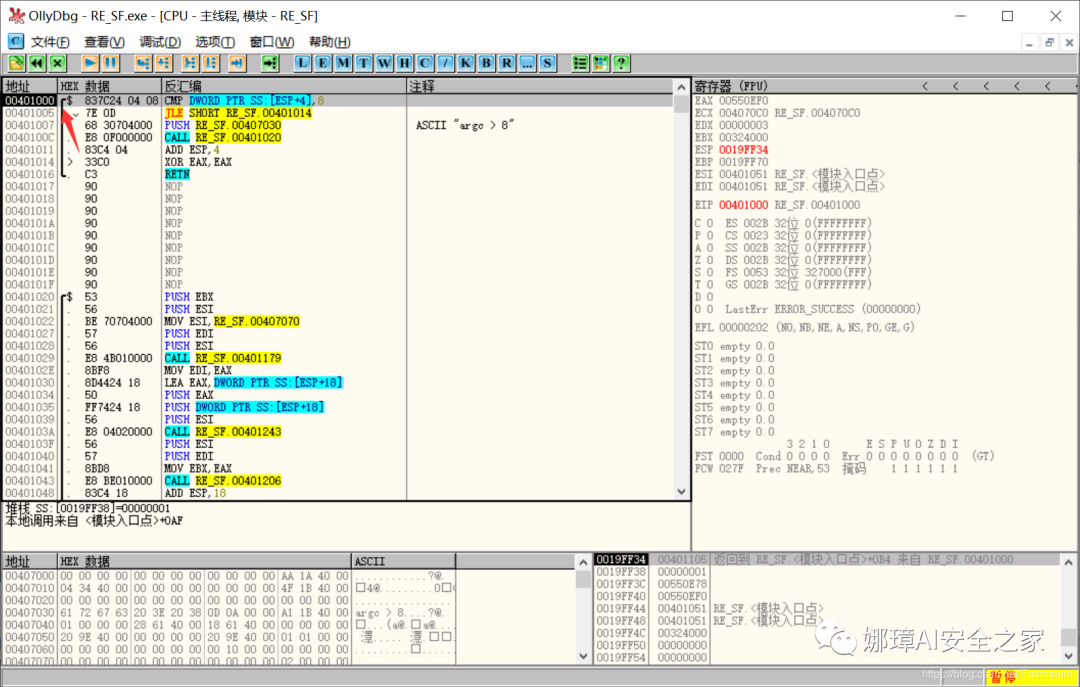Open Memory map window (M button)
Viewport: 1080px width, 687px height.
343,63
